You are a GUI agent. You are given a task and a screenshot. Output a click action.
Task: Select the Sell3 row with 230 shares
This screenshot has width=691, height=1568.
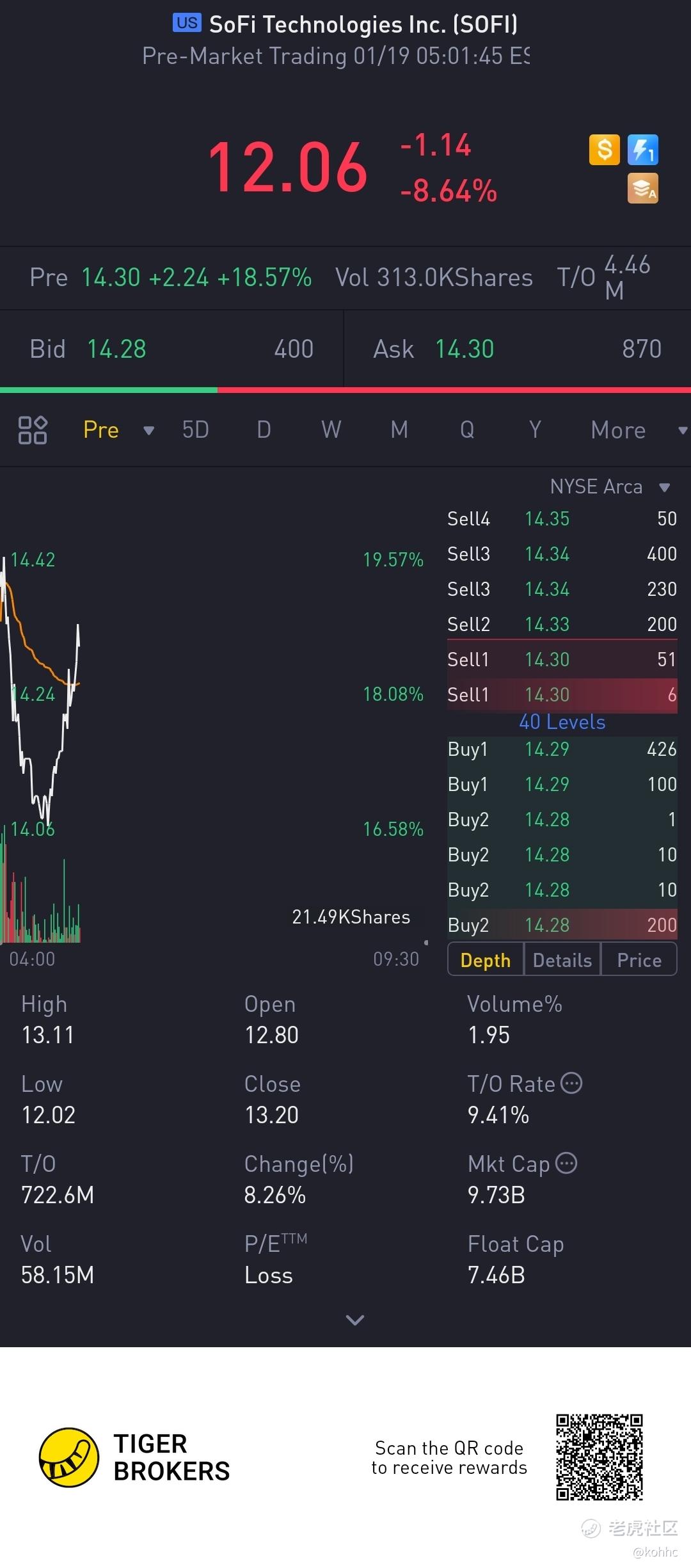(562, 589)
